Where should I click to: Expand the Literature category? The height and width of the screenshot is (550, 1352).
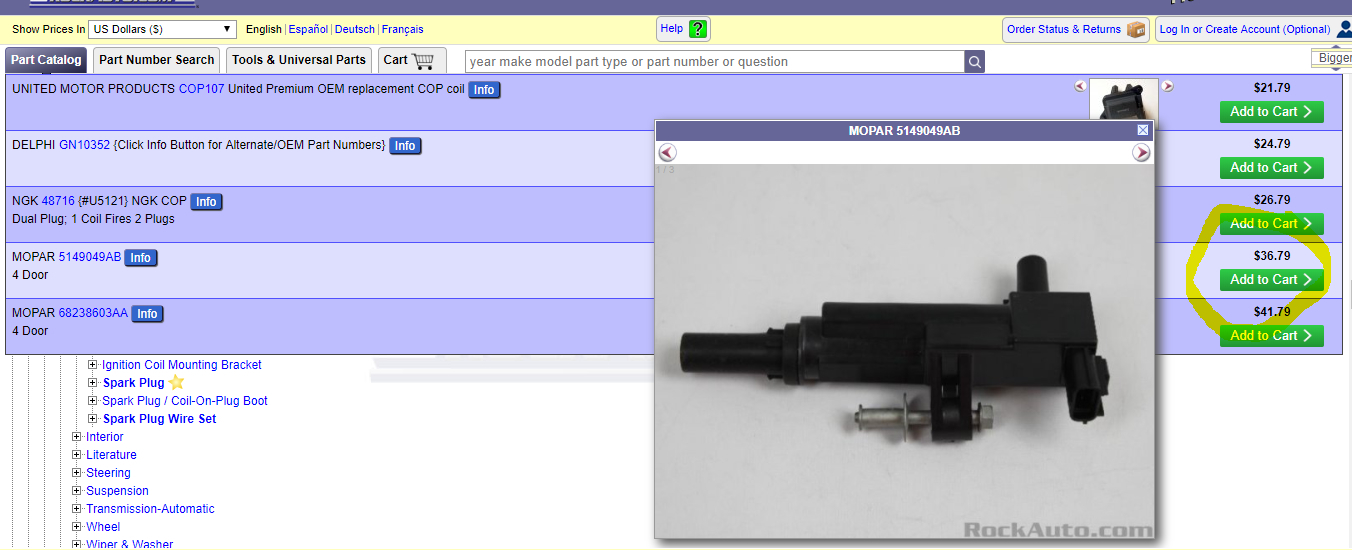(77, 455)
